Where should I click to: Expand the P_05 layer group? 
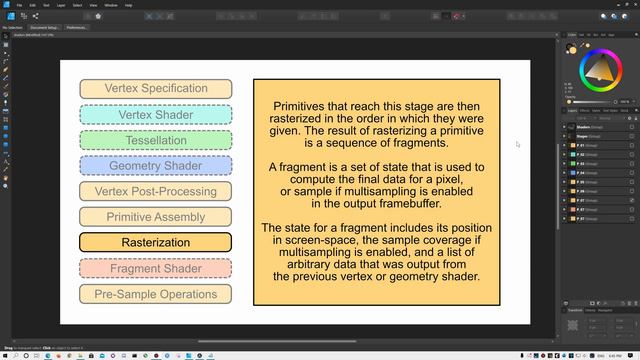pyautogui.click(x=564, y=182)
